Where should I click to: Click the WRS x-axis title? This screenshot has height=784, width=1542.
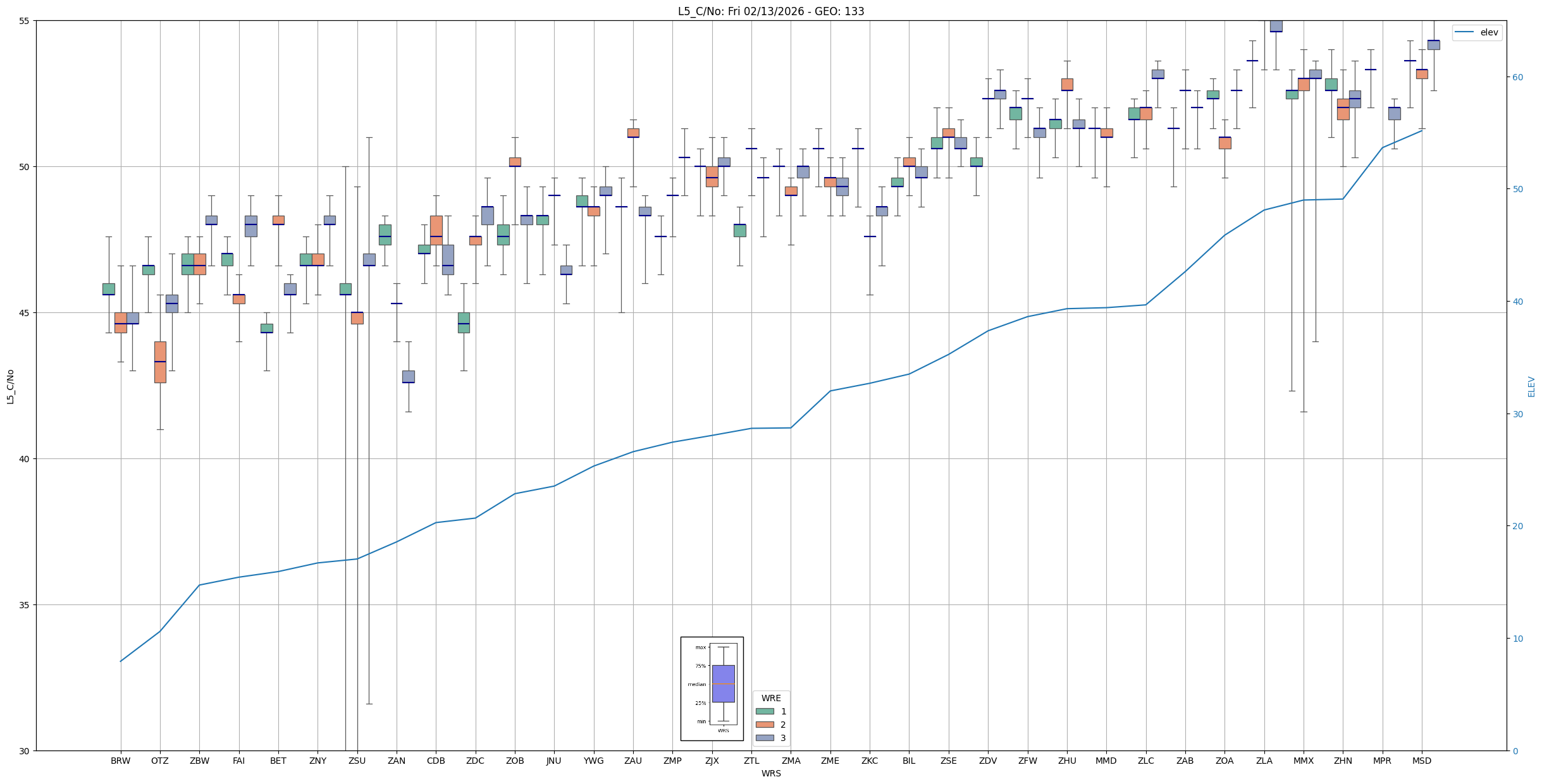[x=770, y=773]
